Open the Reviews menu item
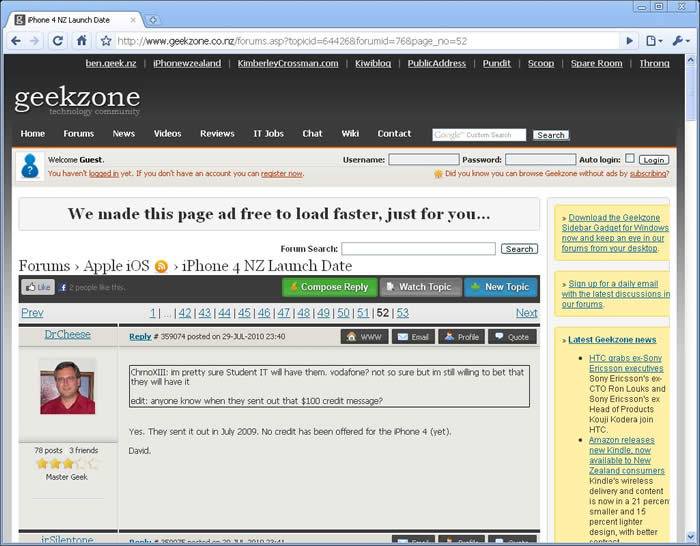The width and height of the screenshot is (700, 546). [x=217, y=133]
